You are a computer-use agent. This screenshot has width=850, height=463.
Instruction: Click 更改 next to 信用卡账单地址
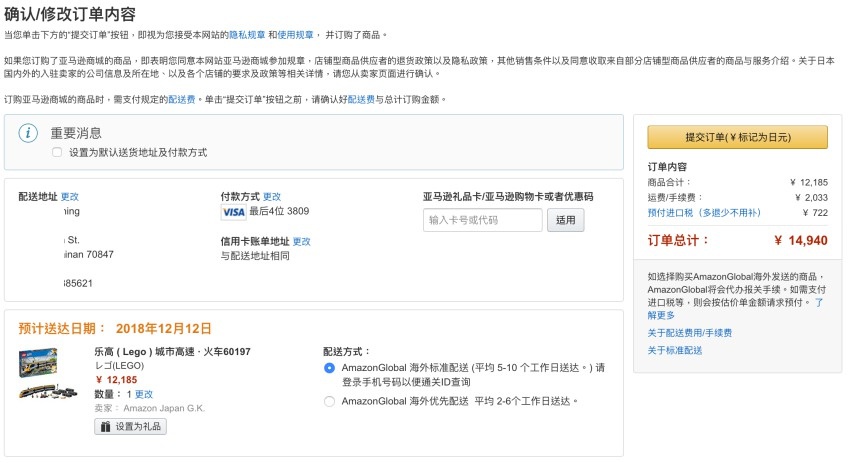point(301,241)
